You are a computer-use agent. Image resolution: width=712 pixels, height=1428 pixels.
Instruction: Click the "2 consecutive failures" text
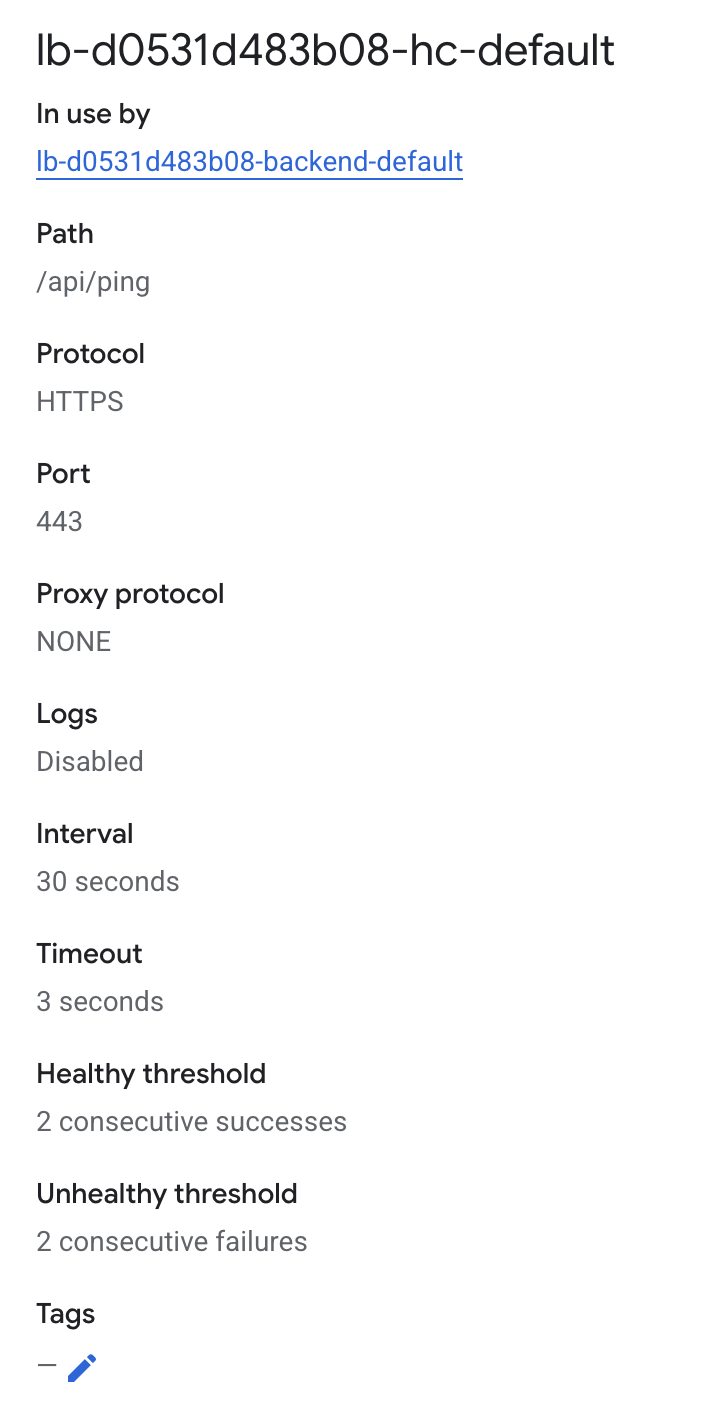(172, 1242)
